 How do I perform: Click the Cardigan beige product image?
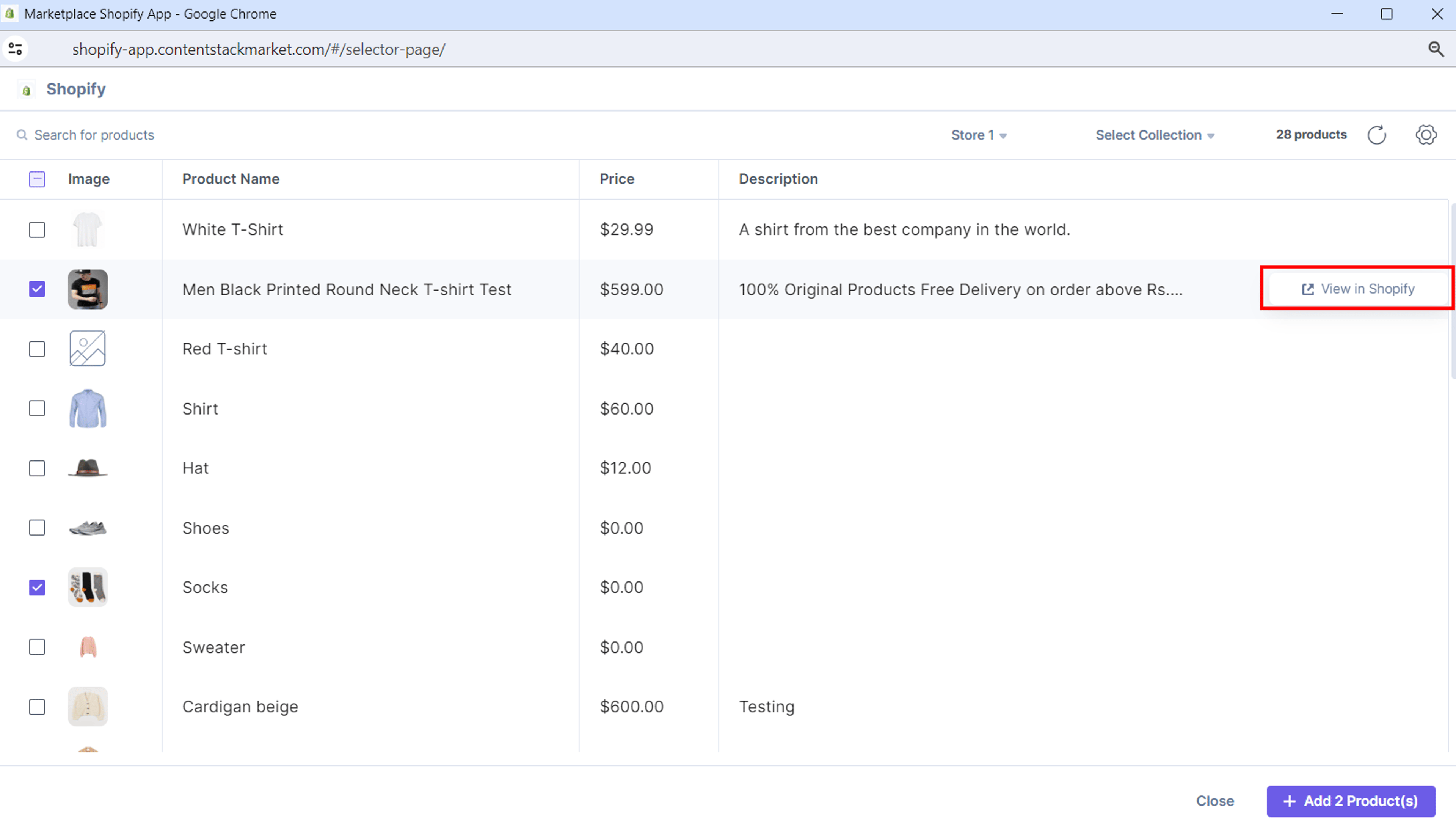pos(88,706)
